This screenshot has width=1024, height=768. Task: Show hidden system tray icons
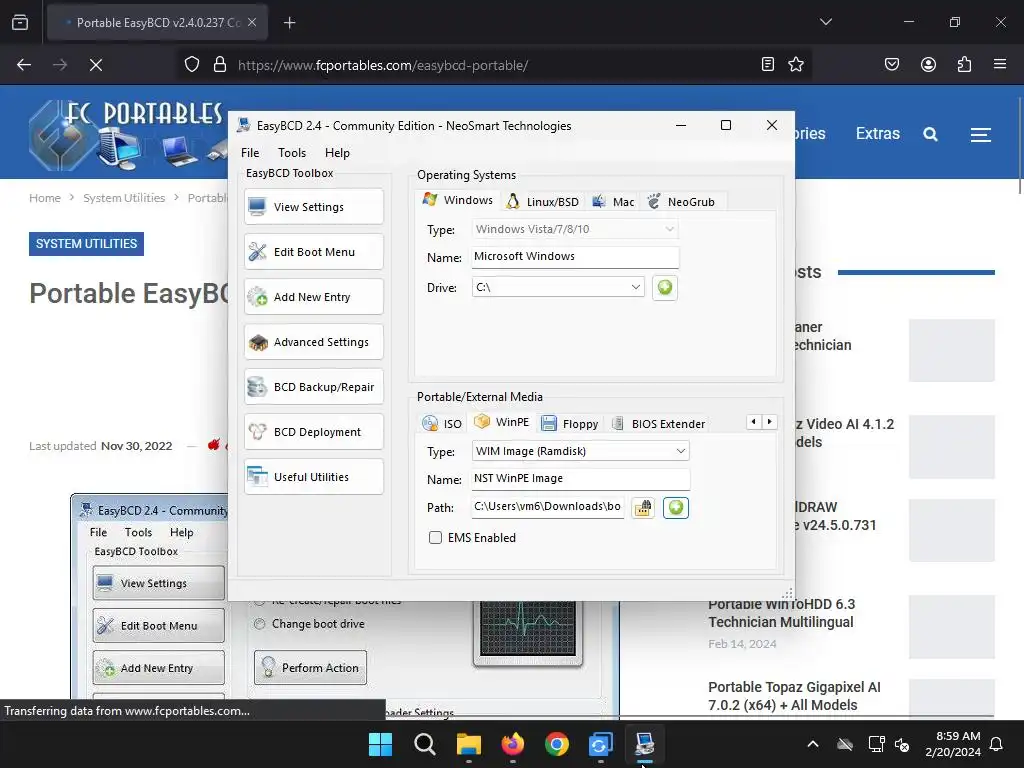pyautogui.click(x=813, y=744)
